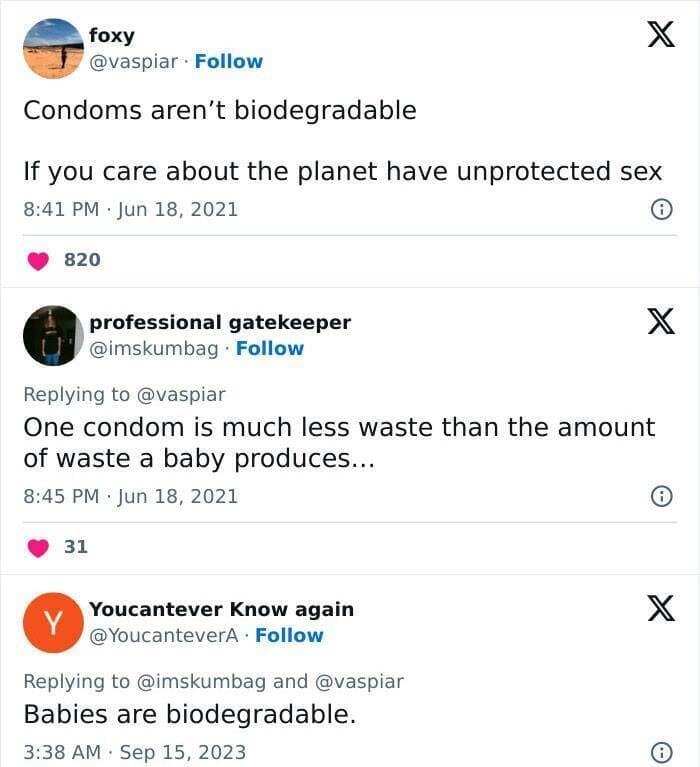This screenshot has width=700, height=767.
Task: Open the orange Y avatar
Action: [x=53, y=622]
